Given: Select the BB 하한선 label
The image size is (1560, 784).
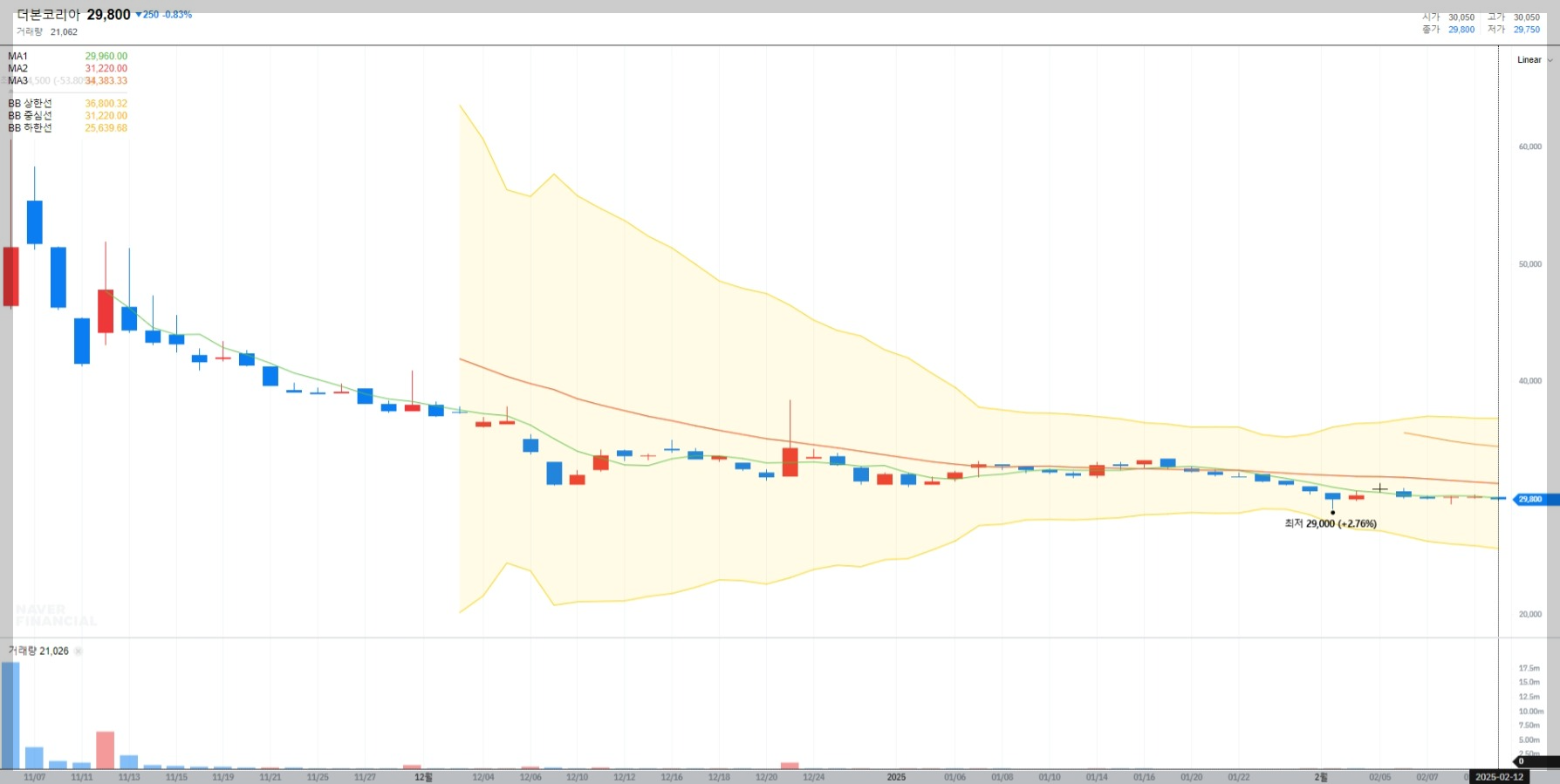Looking at the screenshot, I should (31, 128).
